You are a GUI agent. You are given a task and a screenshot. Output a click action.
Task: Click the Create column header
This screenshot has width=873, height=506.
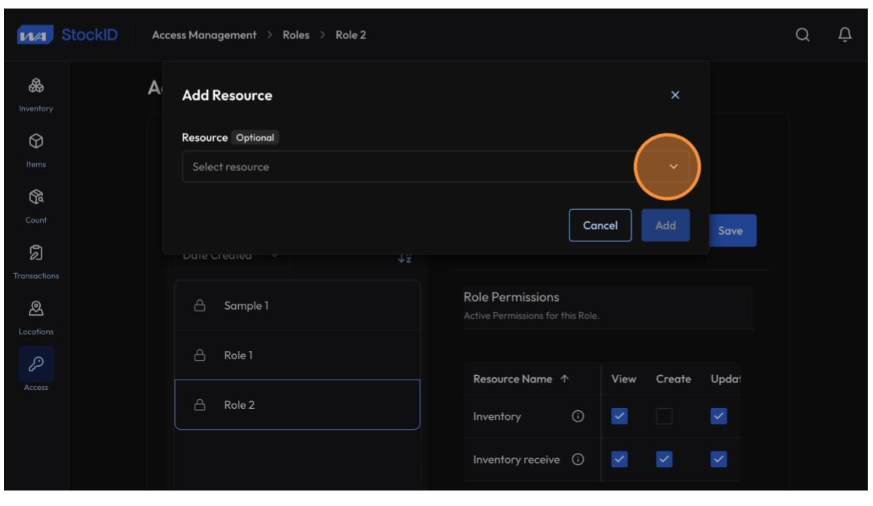point(673,379)
